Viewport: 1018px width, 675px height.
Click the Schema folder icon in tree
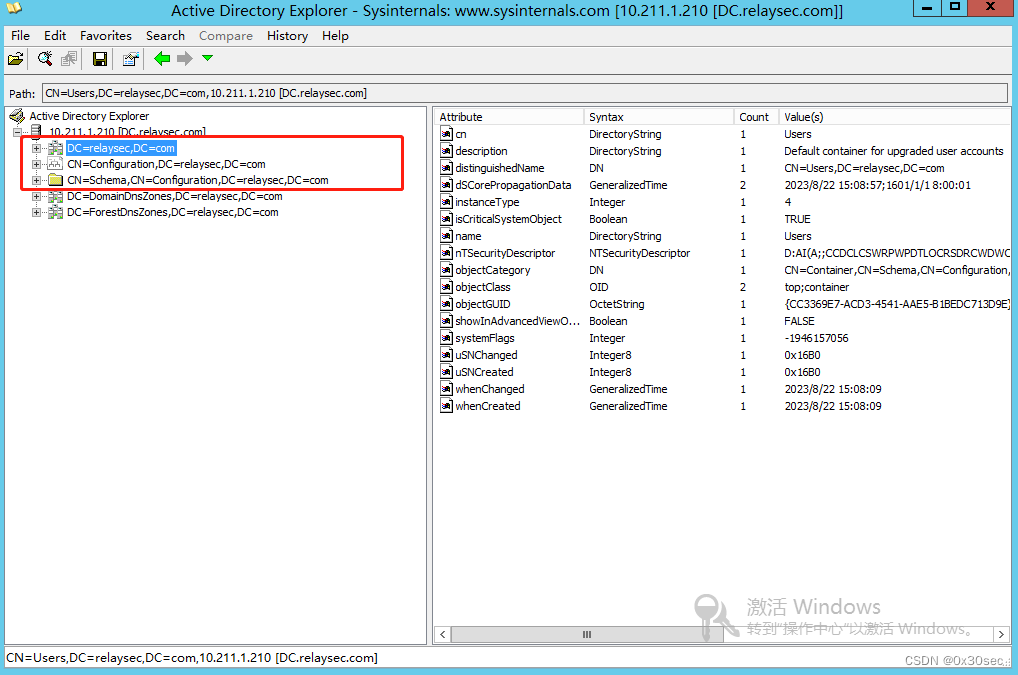[55, 180]
